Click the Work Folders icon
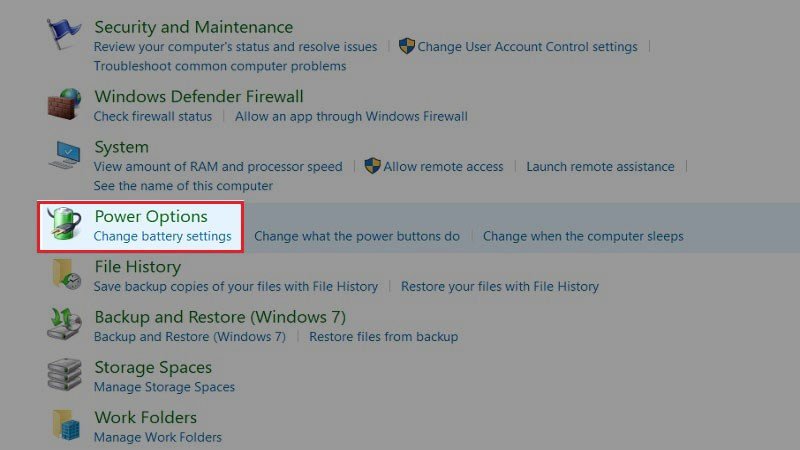Screen dimensions: 800x450 point(66,425)
